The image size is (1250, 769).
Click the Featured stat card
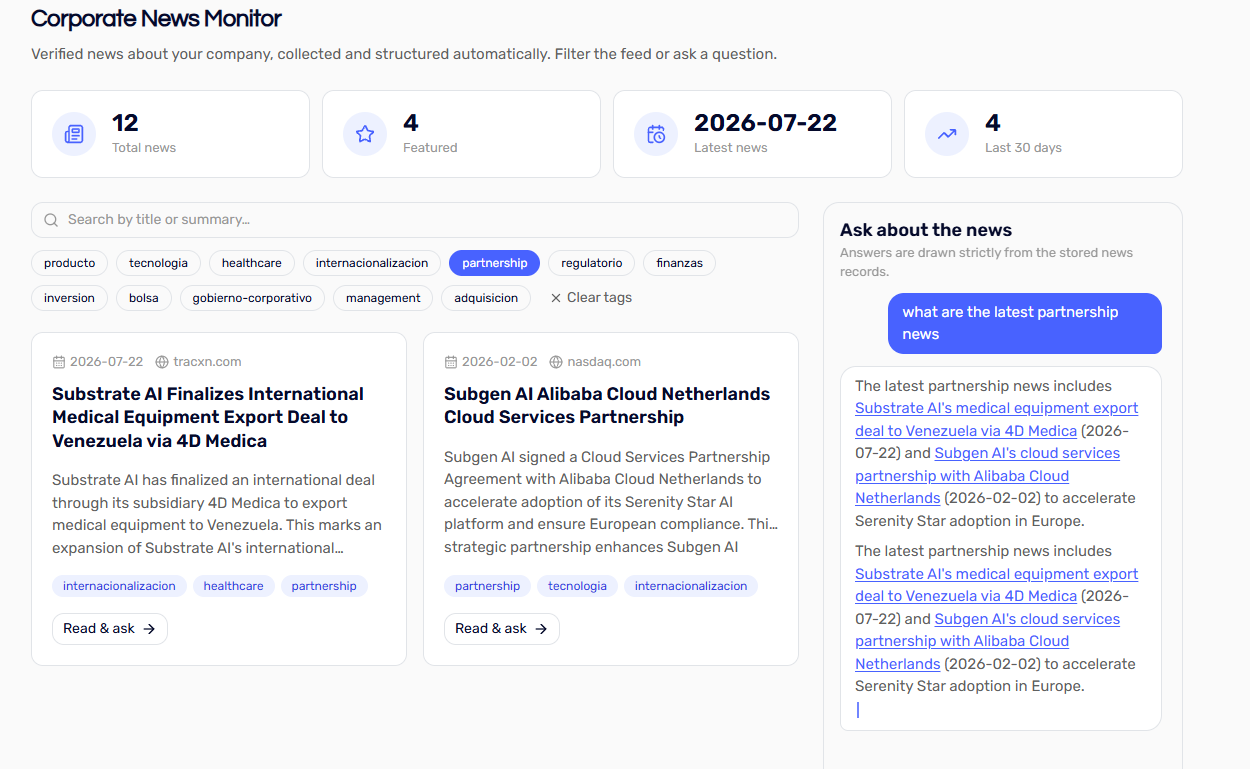(x=461, y=134)
